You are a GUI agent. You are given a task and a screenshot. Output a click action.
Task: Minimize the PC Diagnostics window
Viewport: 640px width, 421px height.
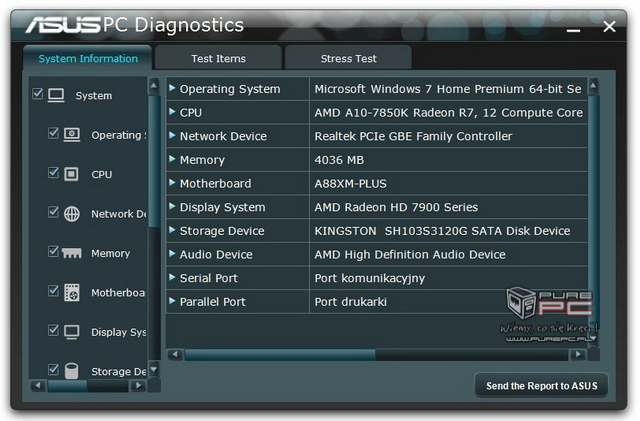click(x=573, y=30)
